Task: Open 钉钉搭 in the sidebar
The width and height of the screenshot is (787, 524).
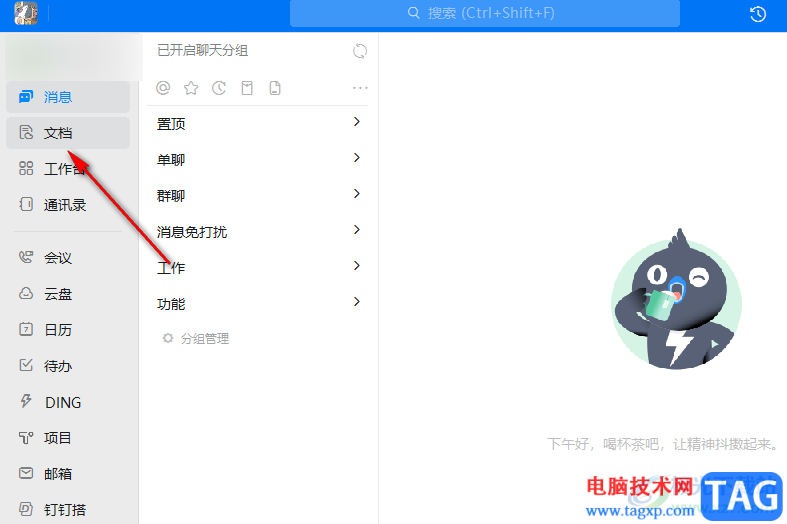Action: pos(68,510)
